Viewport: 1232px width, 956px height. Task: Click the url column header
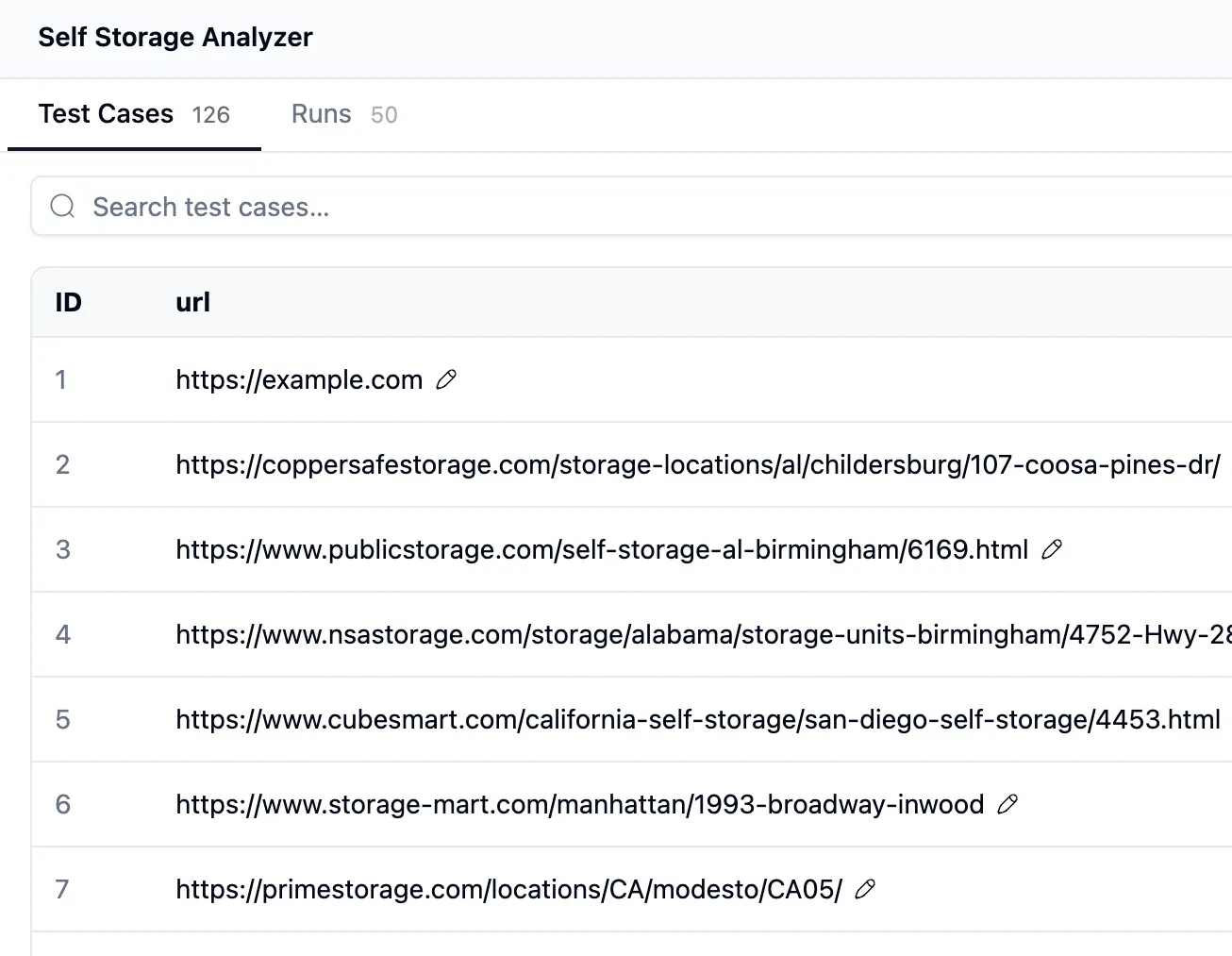click(x=192, y=302)
